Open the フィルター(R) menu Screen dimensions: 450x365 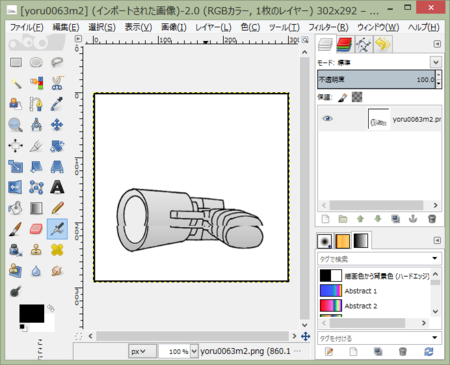[x=328, y=27]
